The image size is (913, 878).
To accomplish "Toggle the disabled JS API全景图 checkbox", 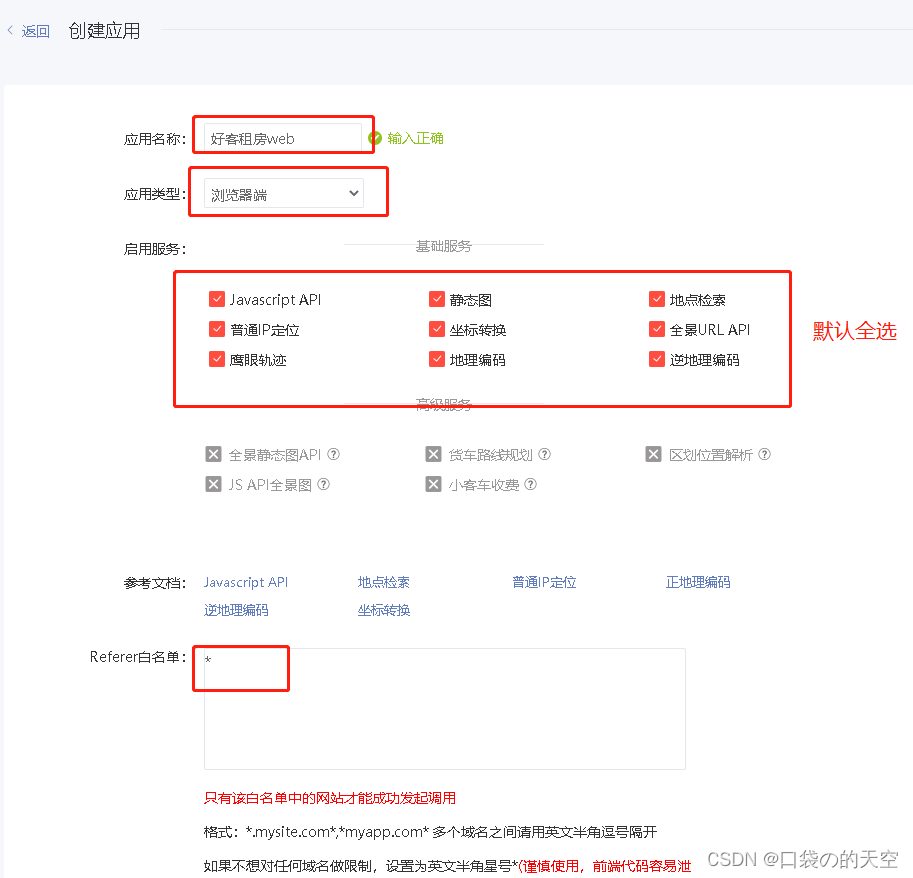I will [x=214, y=484].
